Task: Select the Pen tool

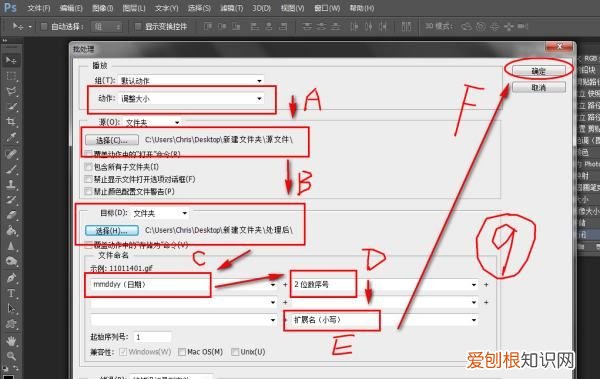Action: click(x=11, y=278)
